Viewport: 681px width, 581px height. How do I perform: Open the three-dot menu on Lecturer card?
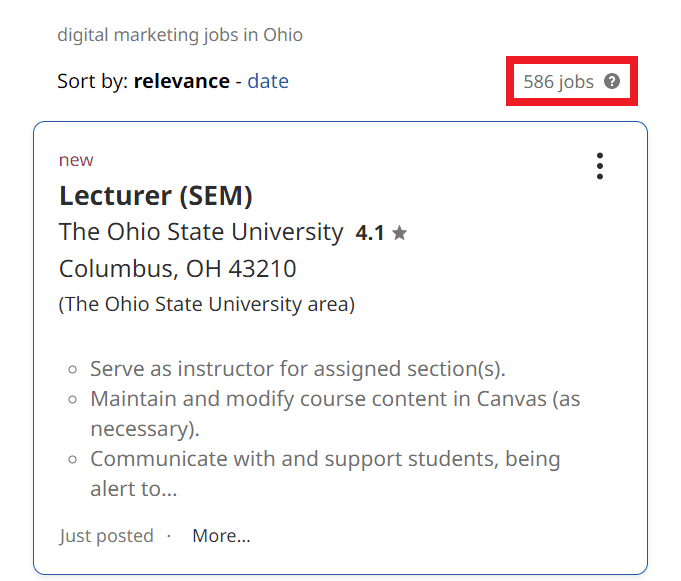tap(600, 166)
